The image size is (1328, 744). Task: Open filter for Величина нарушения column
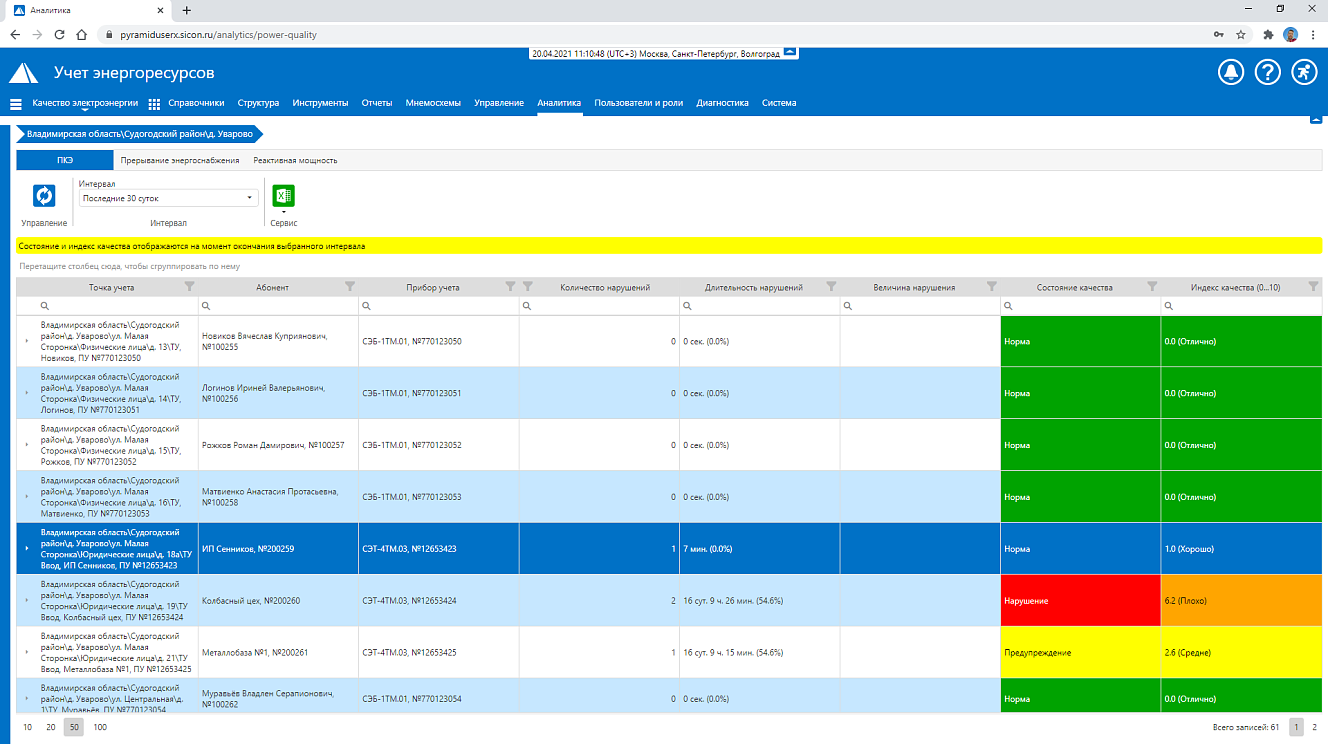(x=992, y=287)
